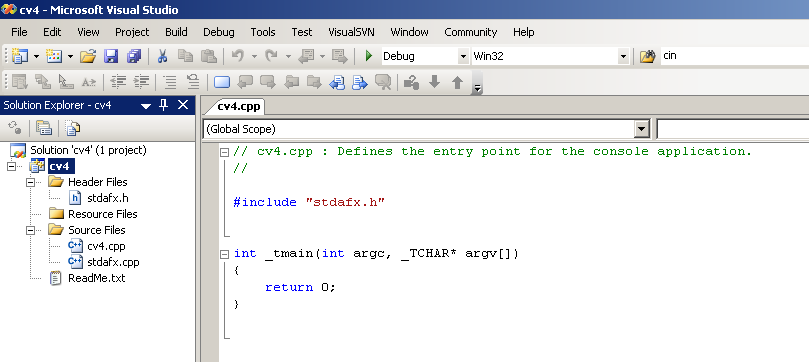Open the Add New Item dropdown arrow
This screenshot has height=362, width=809.
[x=70, y=56]
